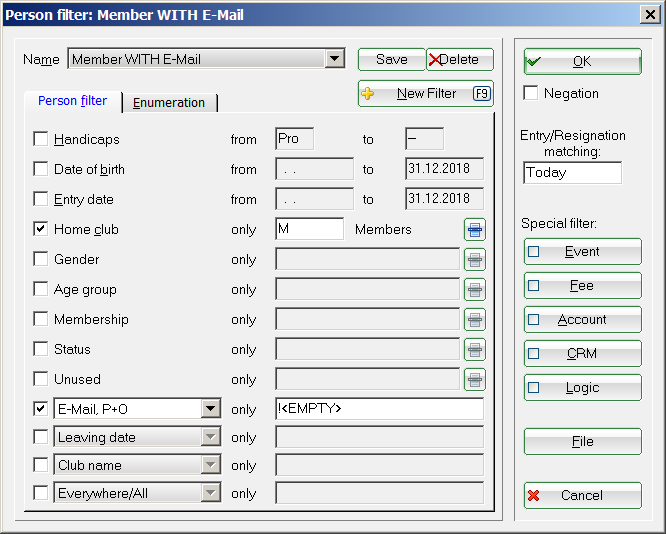Open the Status selection list icon

pos(474,350)
